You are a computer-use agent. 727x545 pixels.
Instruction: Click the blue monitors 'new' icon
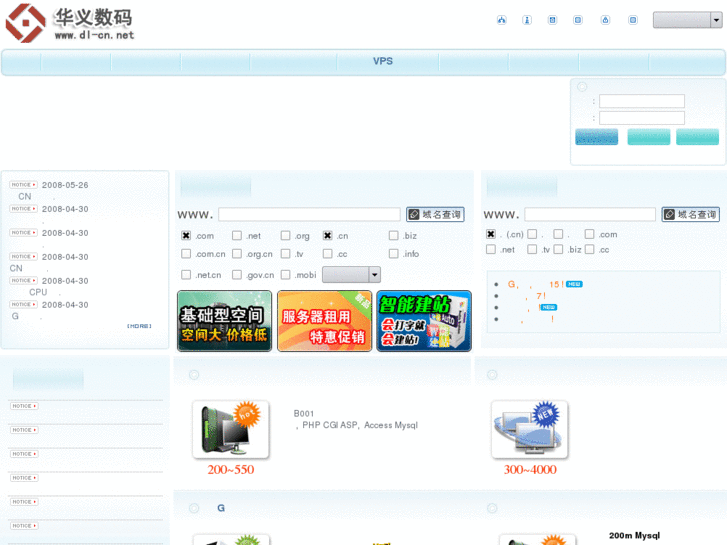click(529, 428)
